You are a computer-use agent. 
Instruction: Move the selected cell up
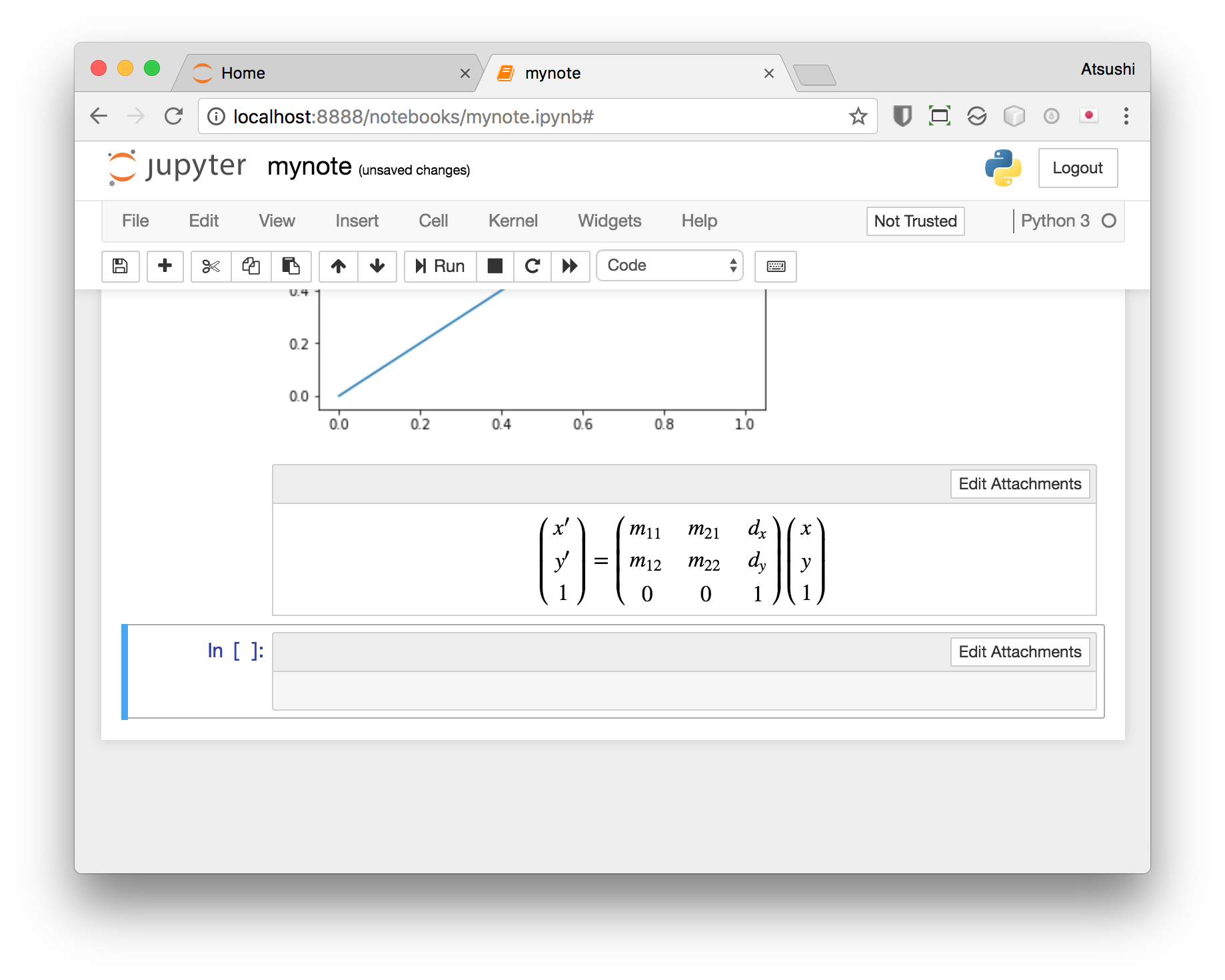(339, 266)
